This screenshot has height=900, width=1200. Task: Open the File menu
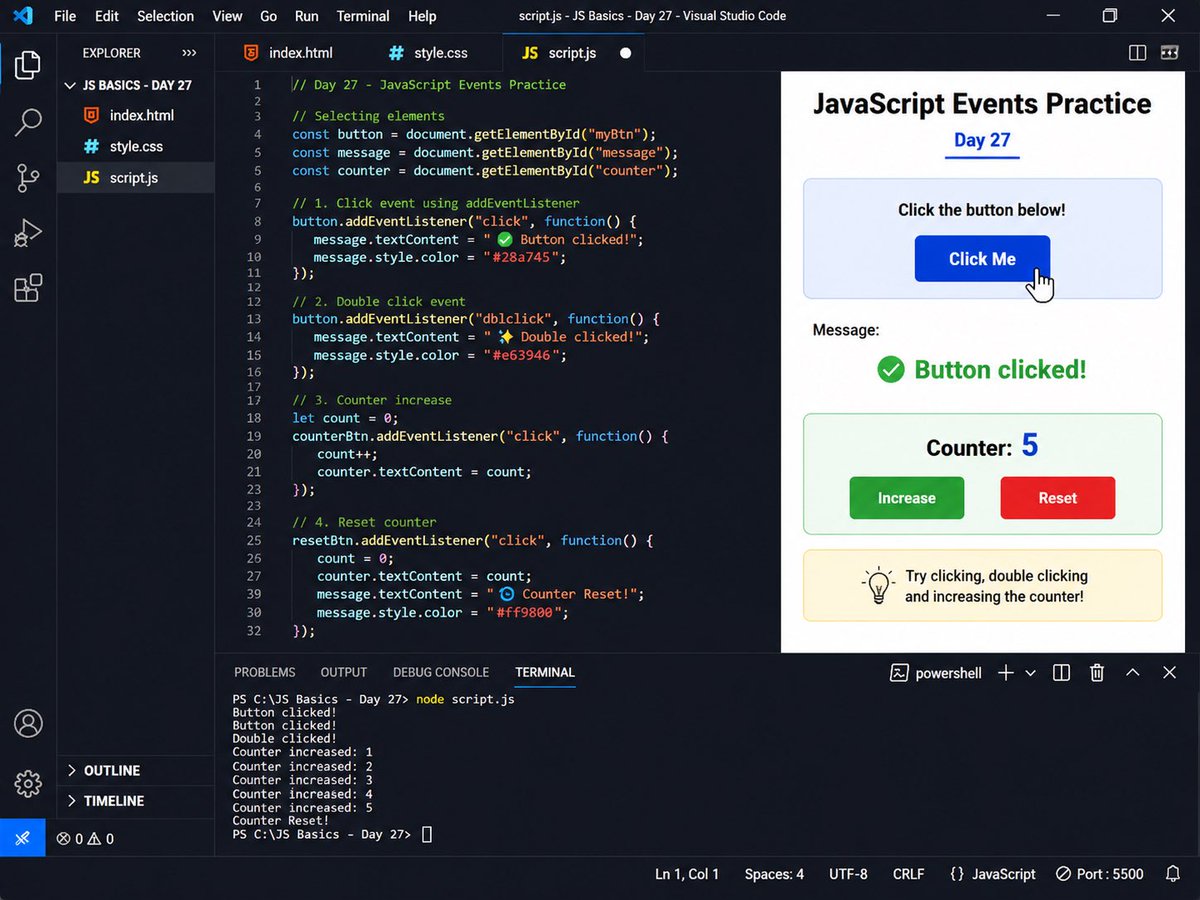pos(65,16)
